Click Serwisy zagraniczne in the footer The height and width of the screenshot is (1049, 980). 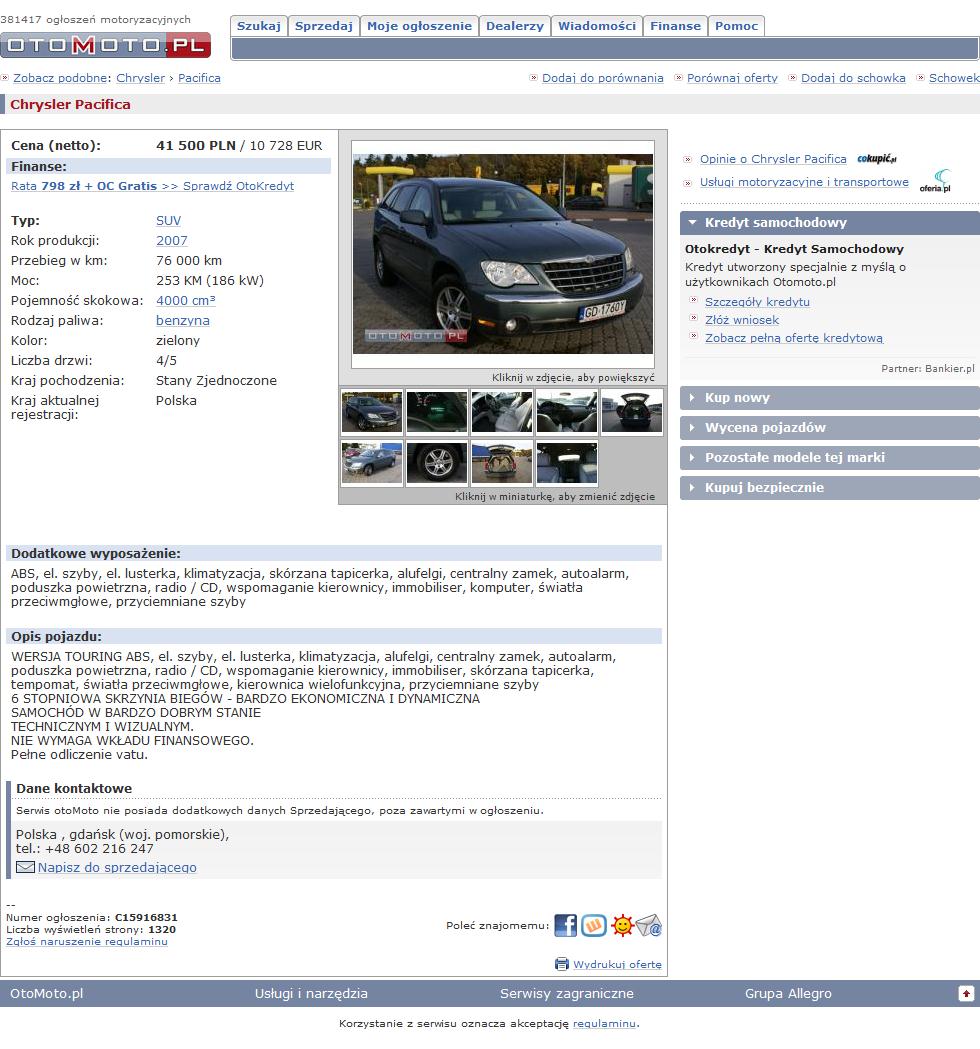tap(567, 994)
